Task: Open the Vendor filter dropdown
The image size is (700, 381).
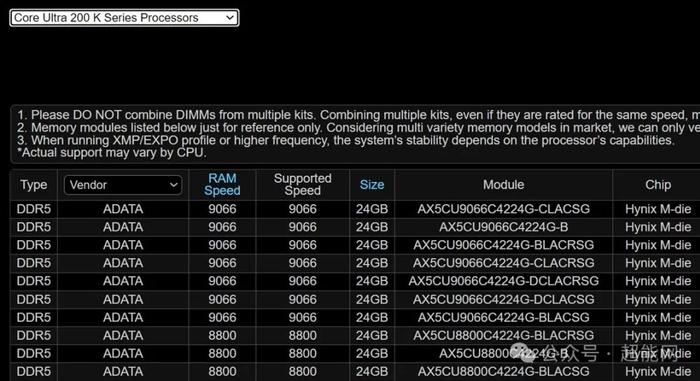Action: coord(123,185)
